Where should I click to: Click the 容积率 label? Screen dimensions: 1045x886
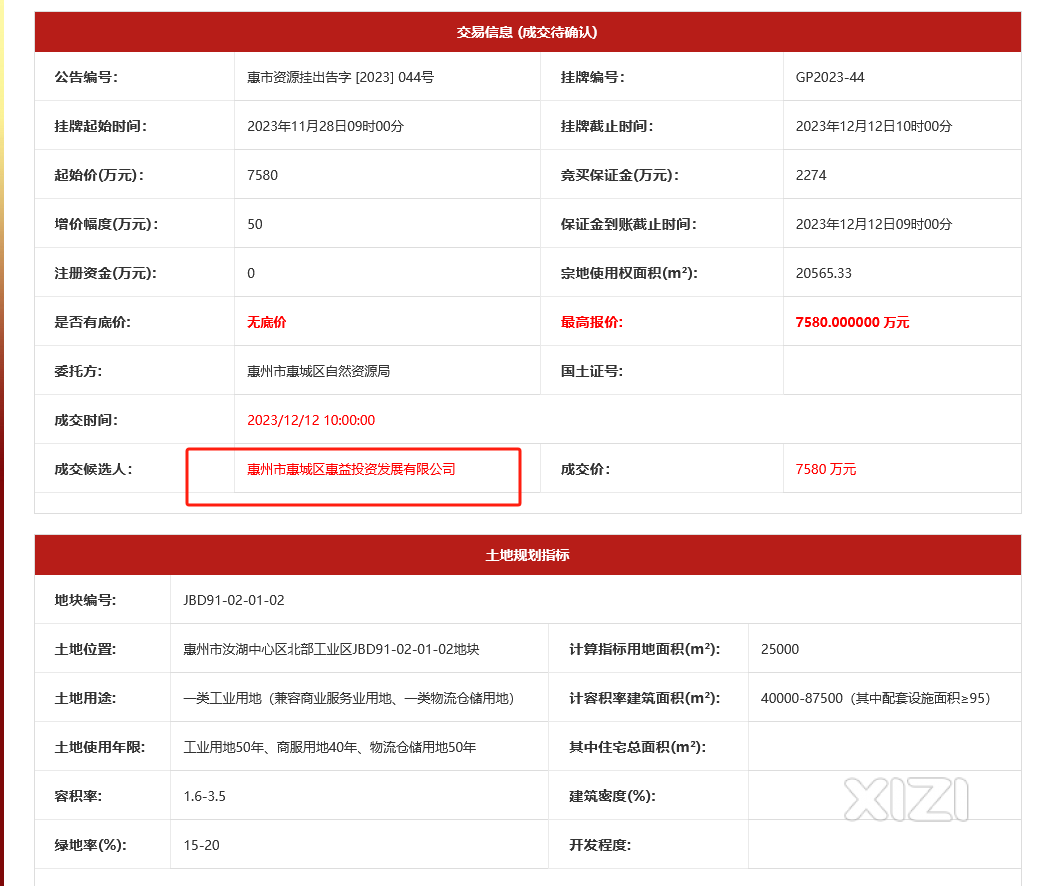click(x=78, y=796)
